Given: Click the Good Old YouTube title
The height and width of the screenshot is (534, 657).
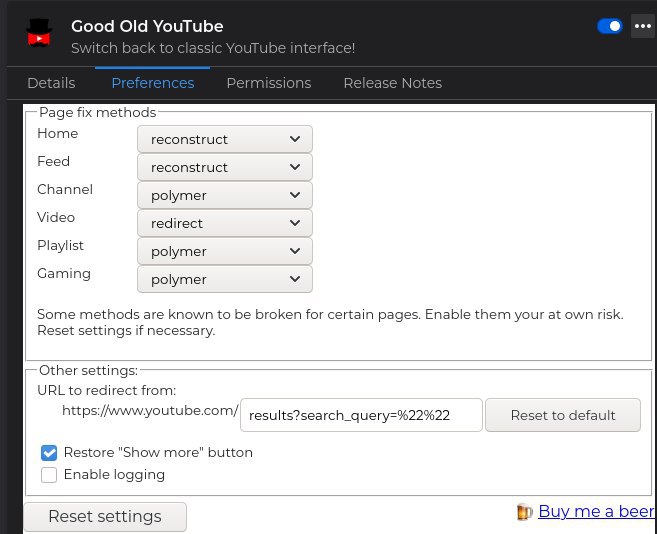Looking at the screenshot, I should pos(147,26).
